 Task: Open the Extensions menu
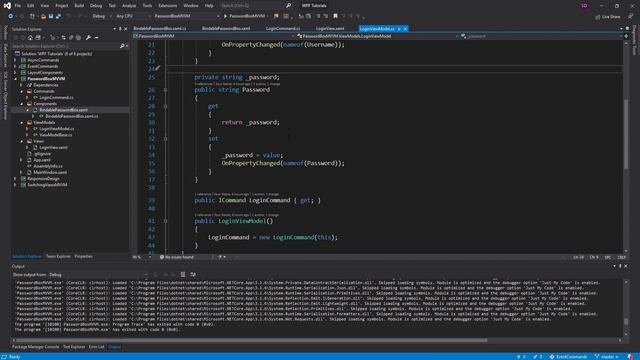click(168, 6)
